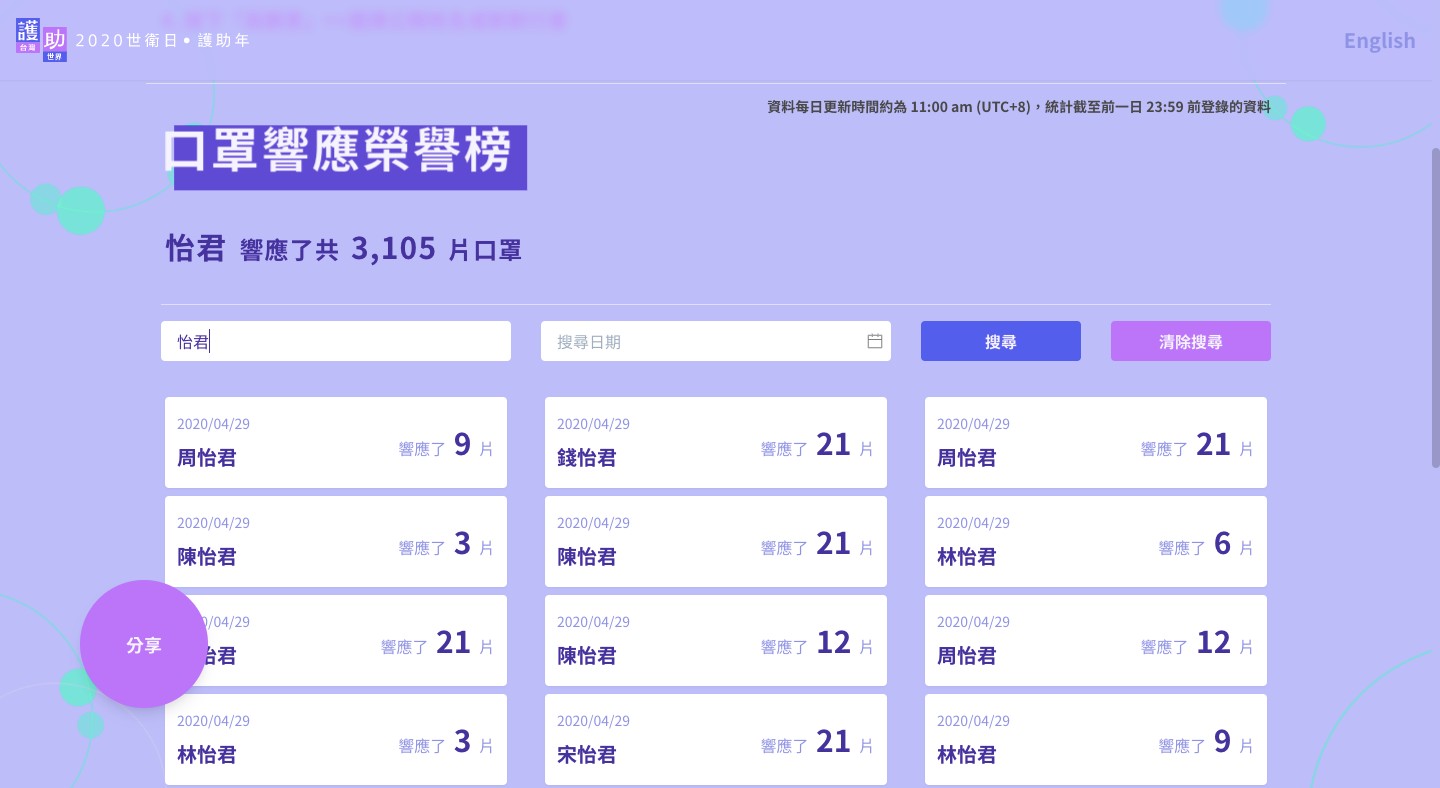The height and width of the screenshot is (788, 1440).
Task: Select 周怡君 card with 12 masks
Action: coord(1095,640)
